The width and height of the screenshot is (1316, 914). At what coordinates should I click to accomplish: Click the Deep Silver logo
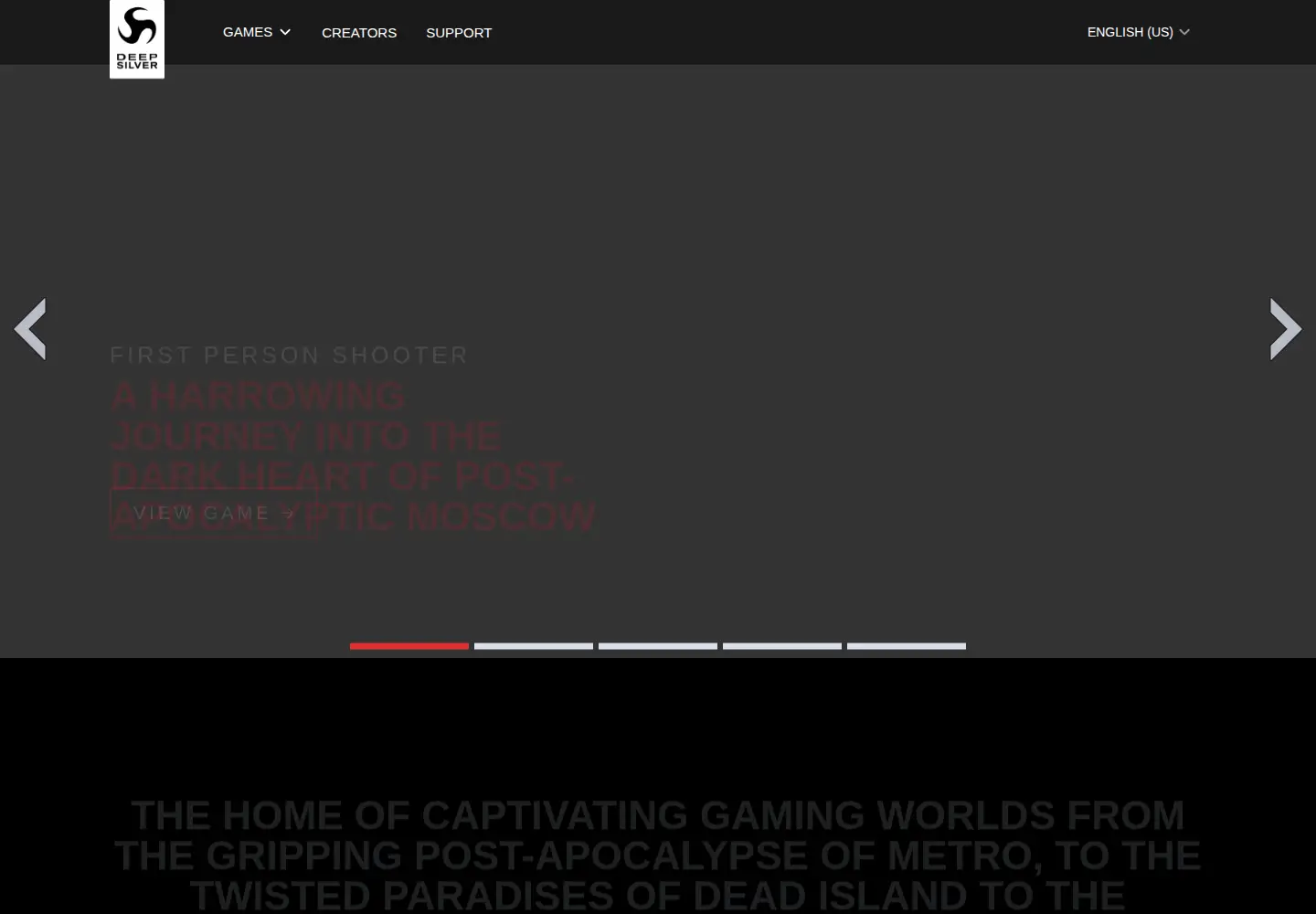[137, 39]
